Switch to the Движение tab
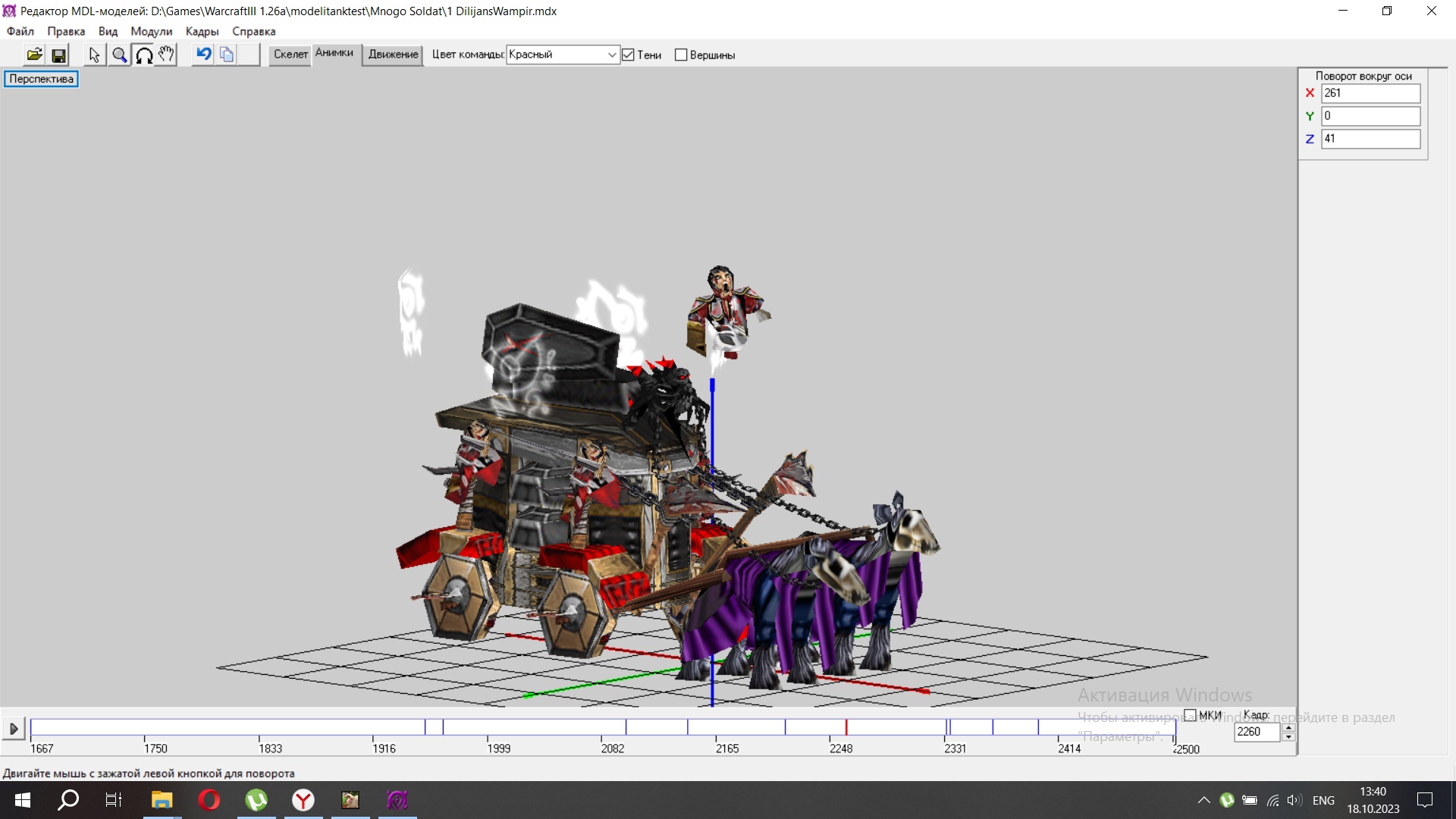The height and width of the screenshot is (819, 1456). [393, 54]
